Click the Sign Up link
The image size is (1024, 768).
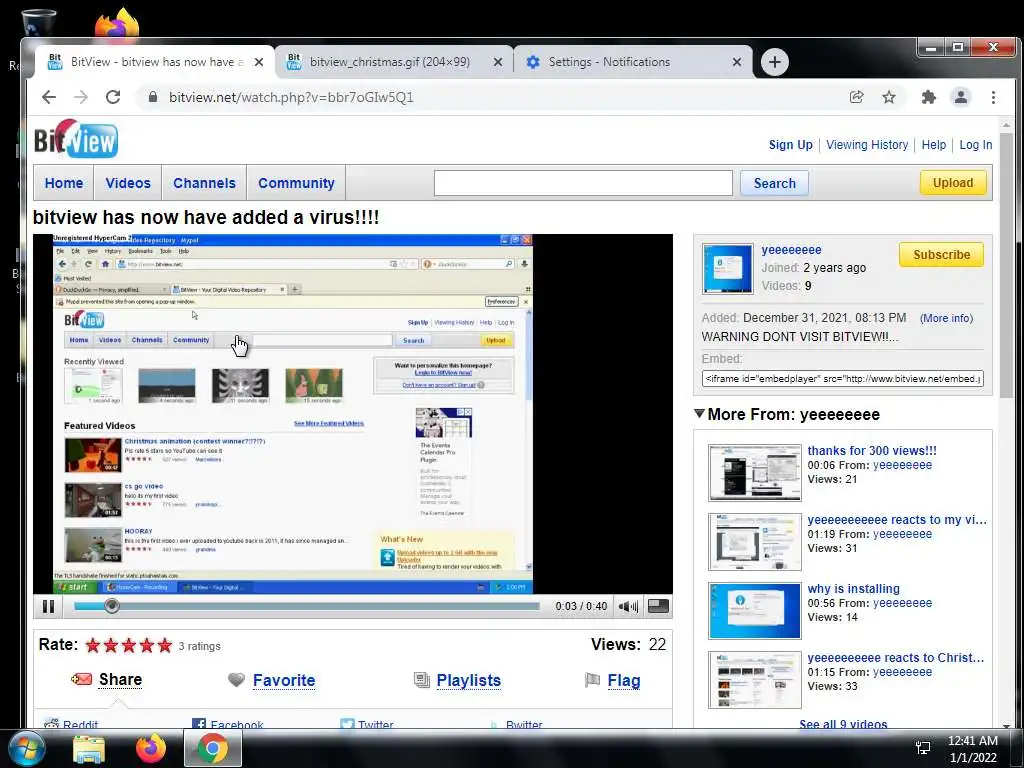(x=790, y=145)
